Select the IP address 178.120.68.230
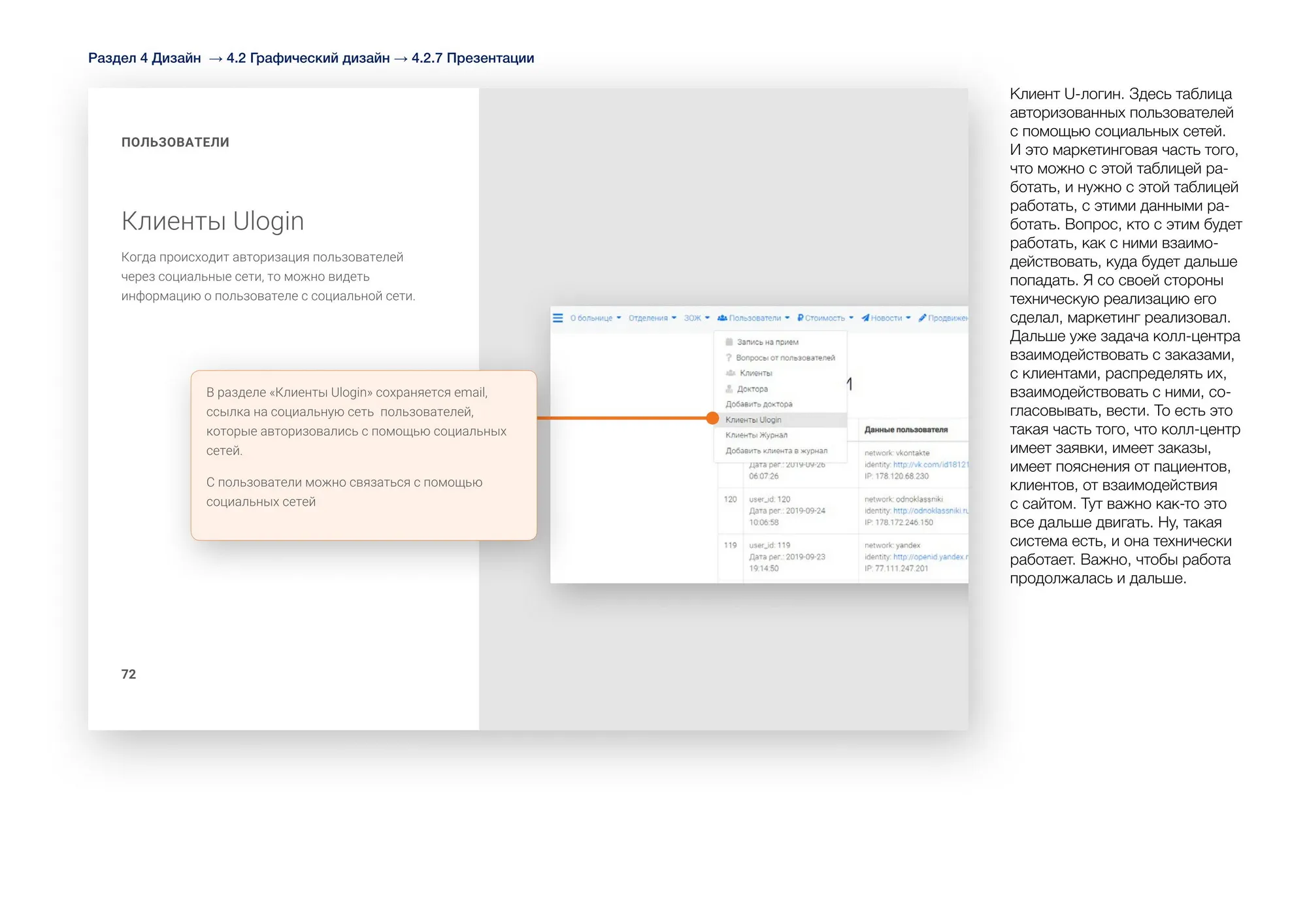Viewport: 1307px width, 924px height. (x=902, y=476)
